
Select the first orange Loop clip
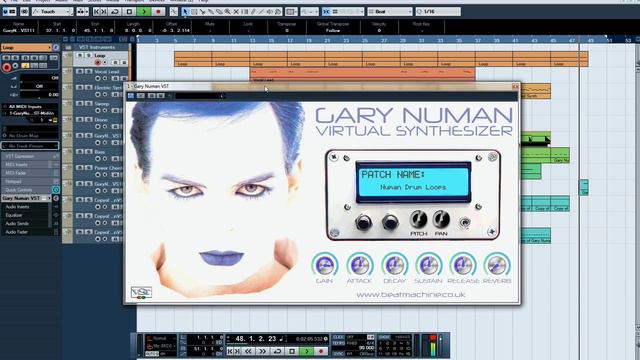tap(193, 59)
